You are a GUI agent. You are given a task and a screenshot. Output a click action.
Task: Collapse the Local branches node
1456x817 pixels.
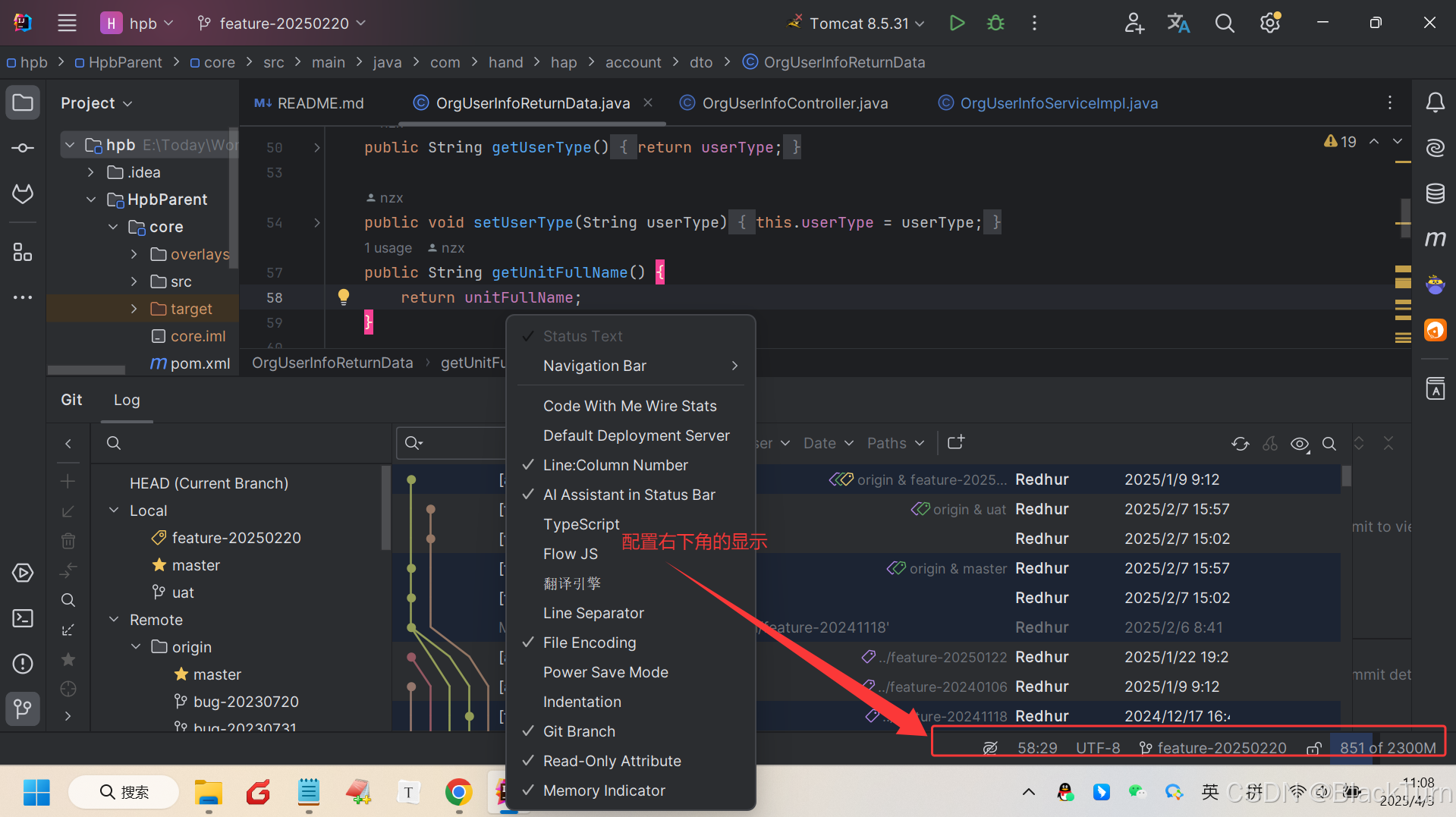coord(114,511)
